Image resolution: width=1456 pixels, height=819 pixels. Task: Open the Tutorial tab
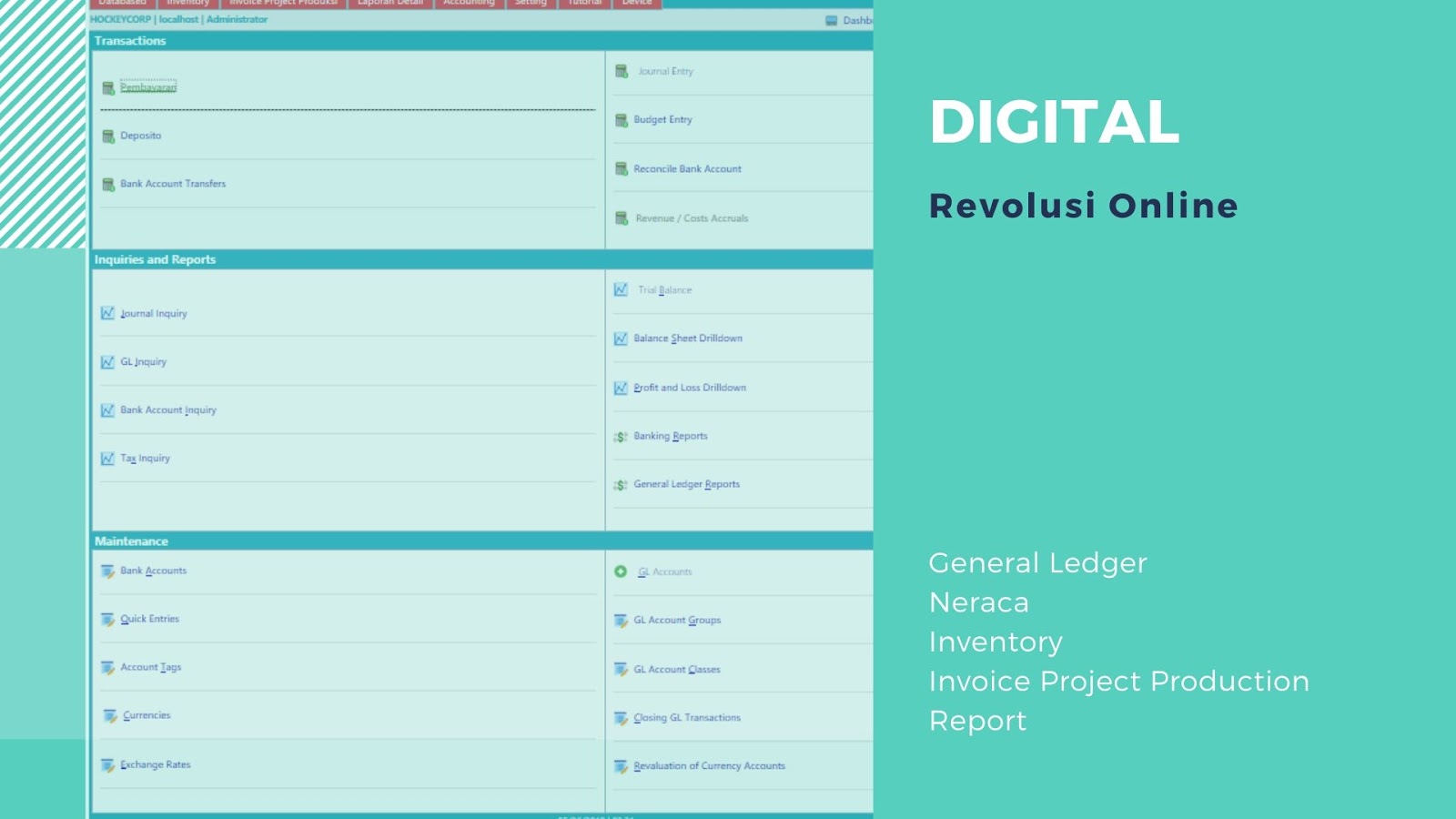pyautogui.click(x=585, y=4)
